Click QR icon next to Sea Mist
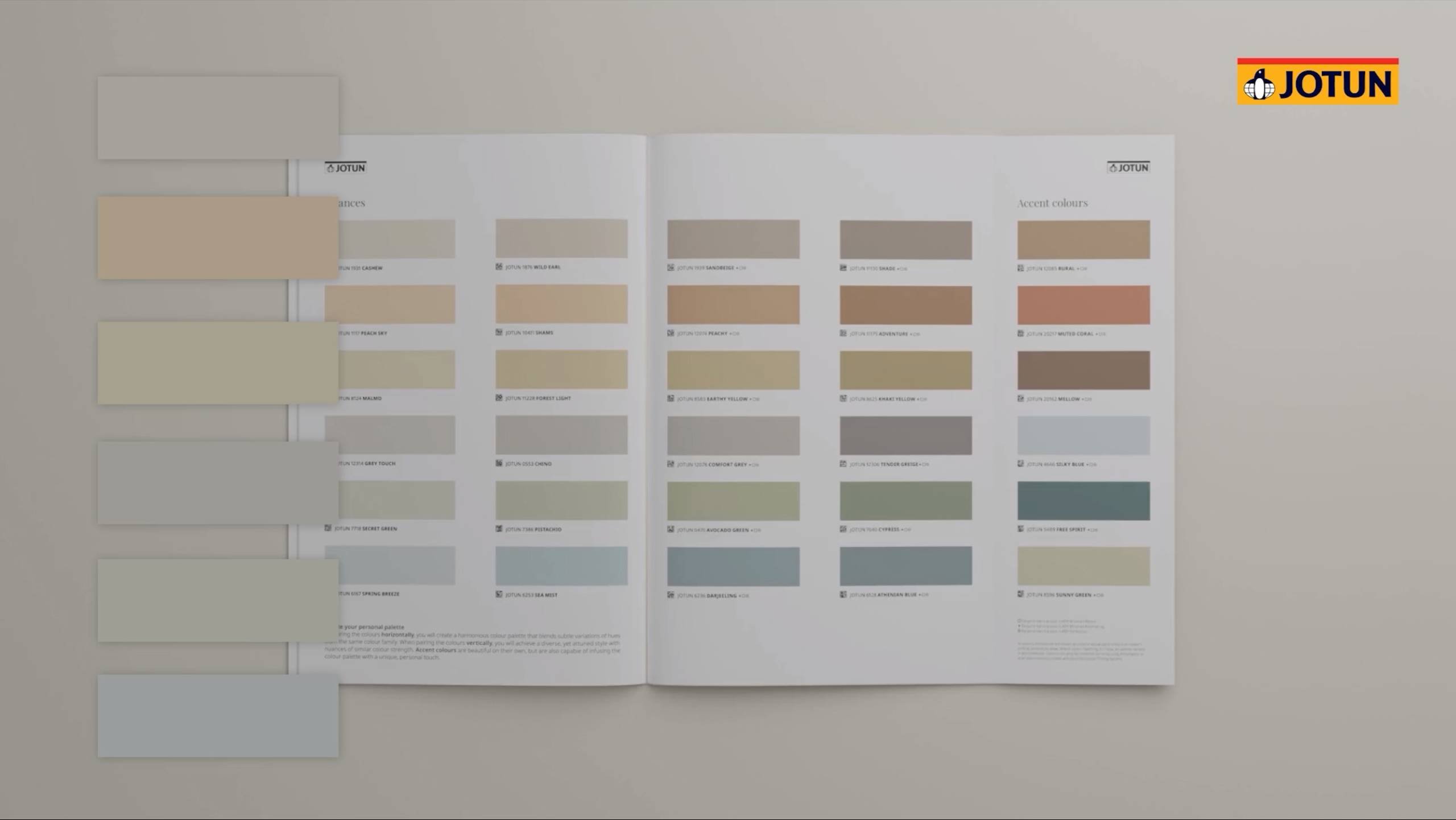This screenshot has width=1456, height=820. 499,595
